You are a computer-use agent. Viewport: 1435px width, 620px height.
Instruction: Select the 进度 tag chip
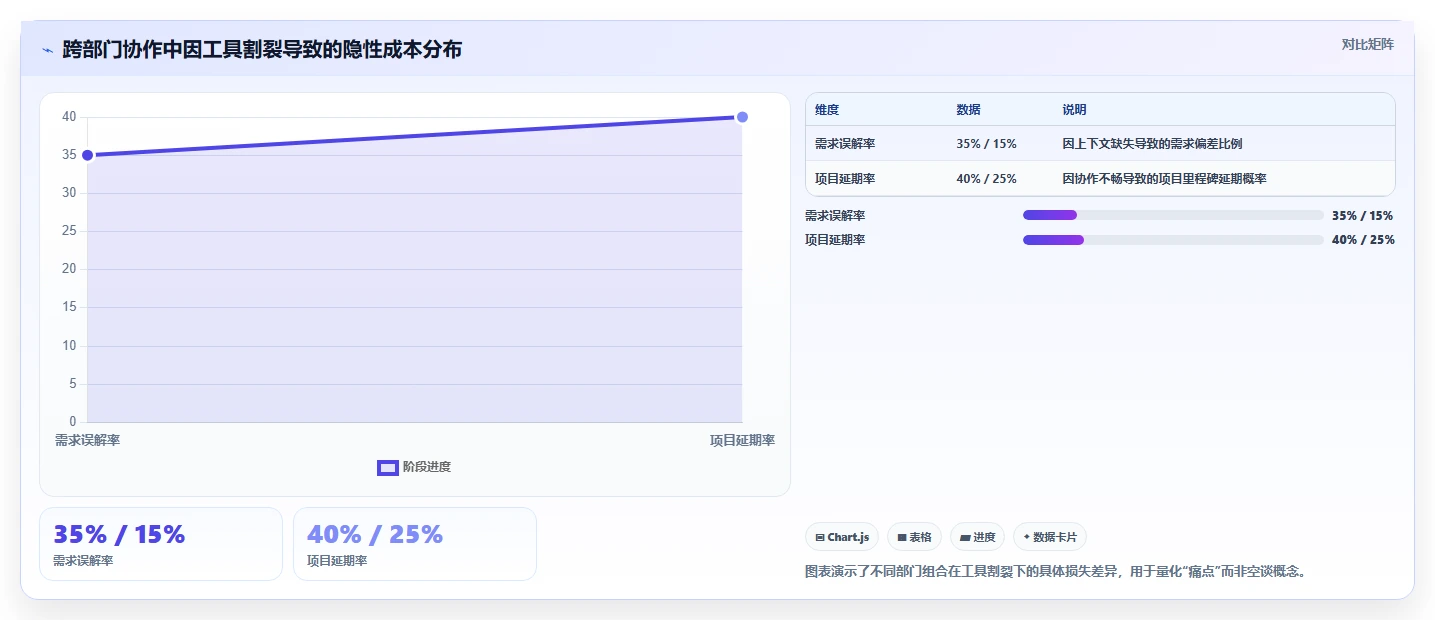978,537
